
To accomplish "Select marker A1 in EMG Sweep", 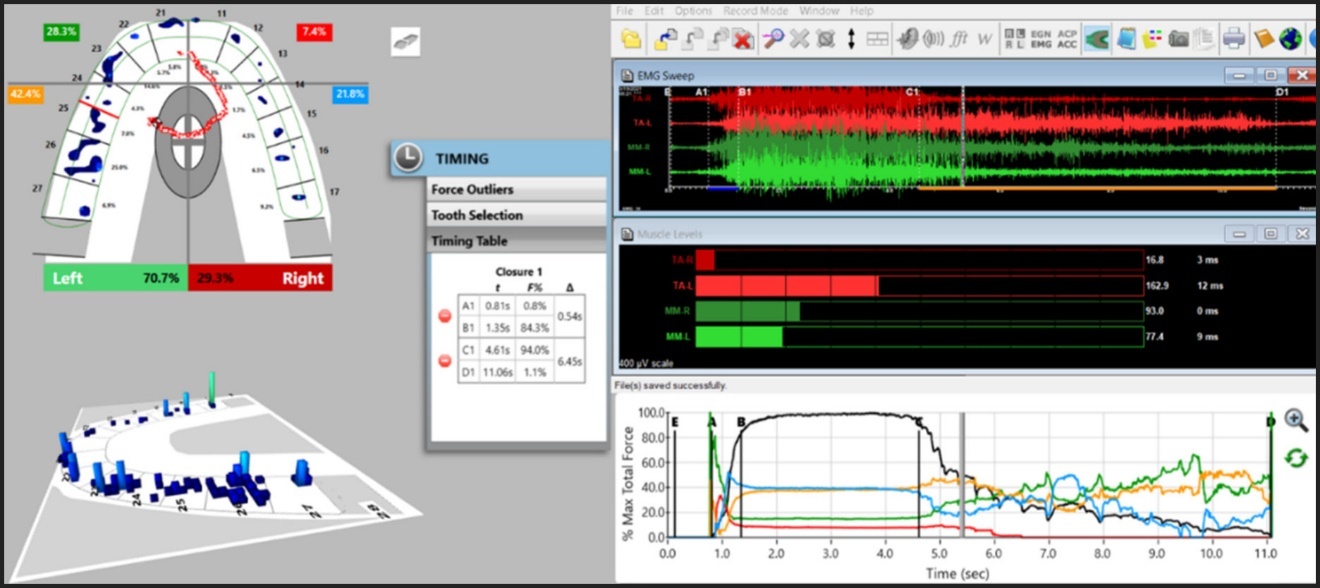I will click(702, 92).
